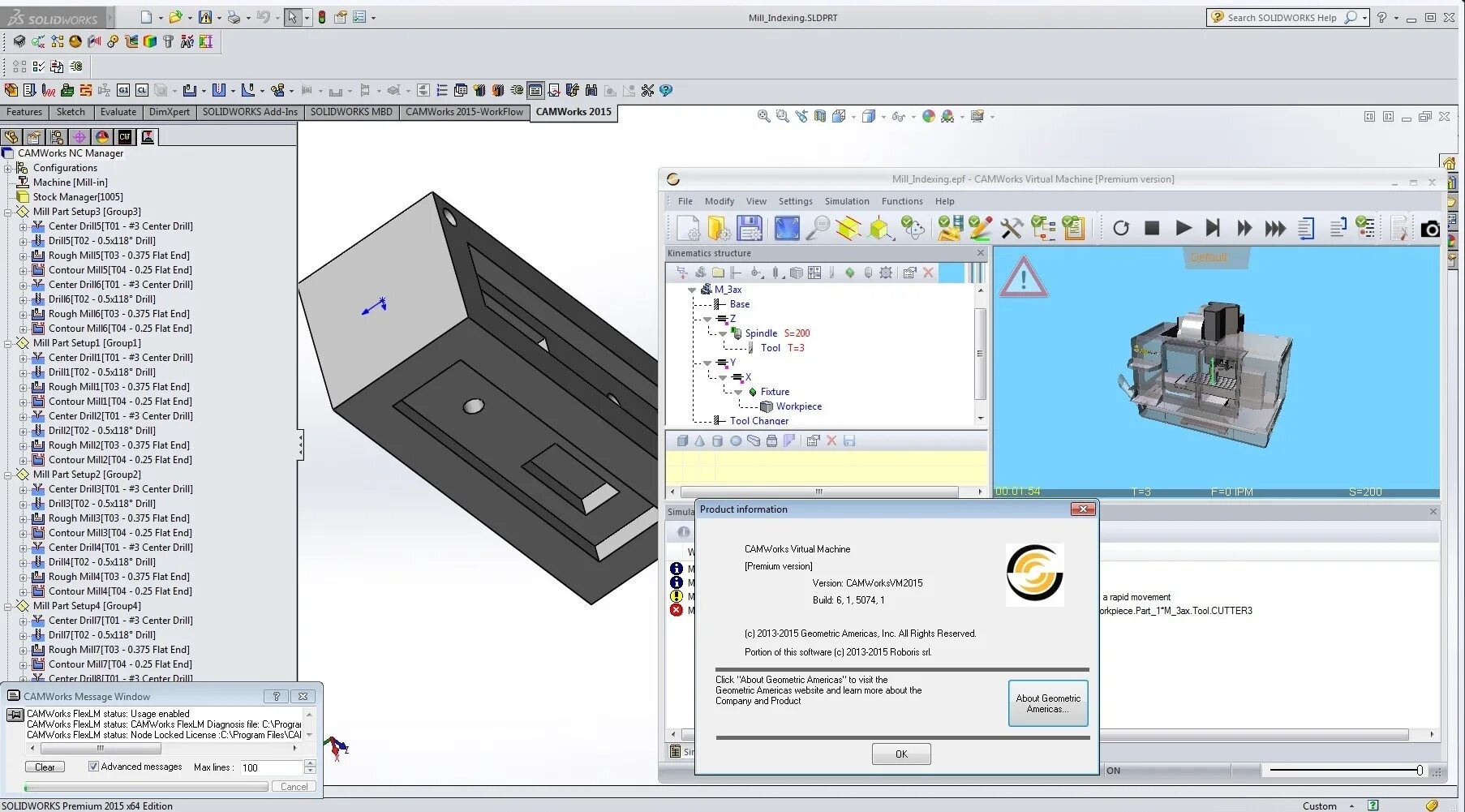Switch to the Evaluate tab
1465x812 pixels.
coord(118,112)
